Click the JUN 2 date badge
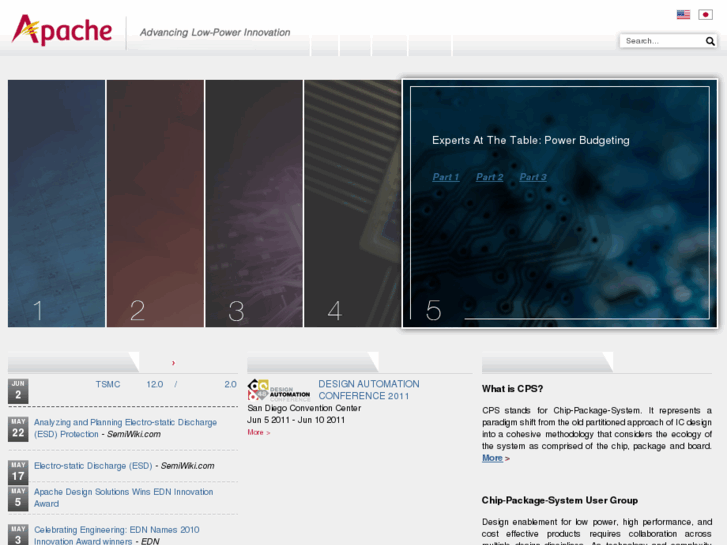Viewport: 727px width, 545px height. (x=18, y=391)
